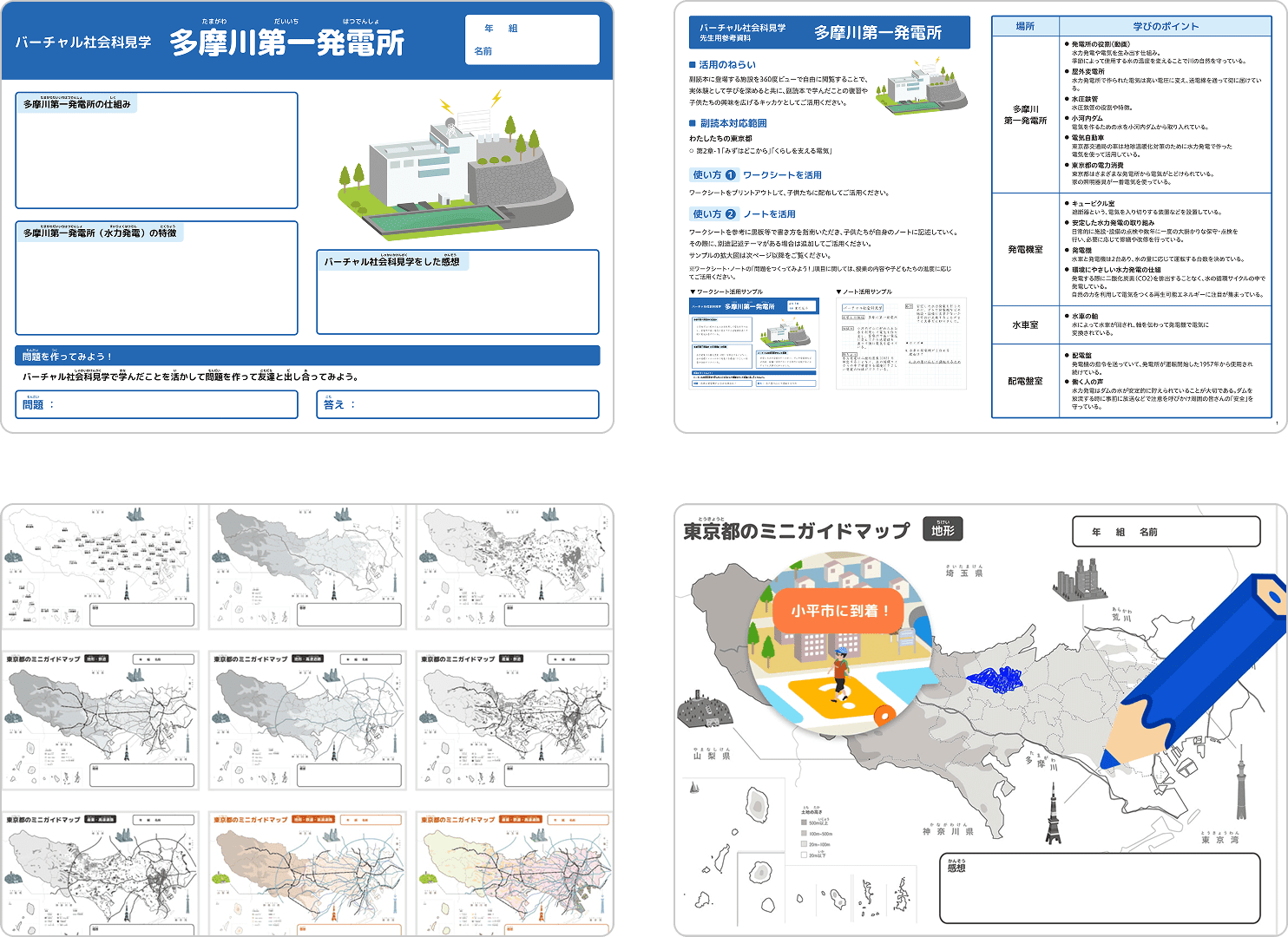1288x937 pixels.
Task: Click the orange location pin in the circle
Action: [x=884, y=715]
